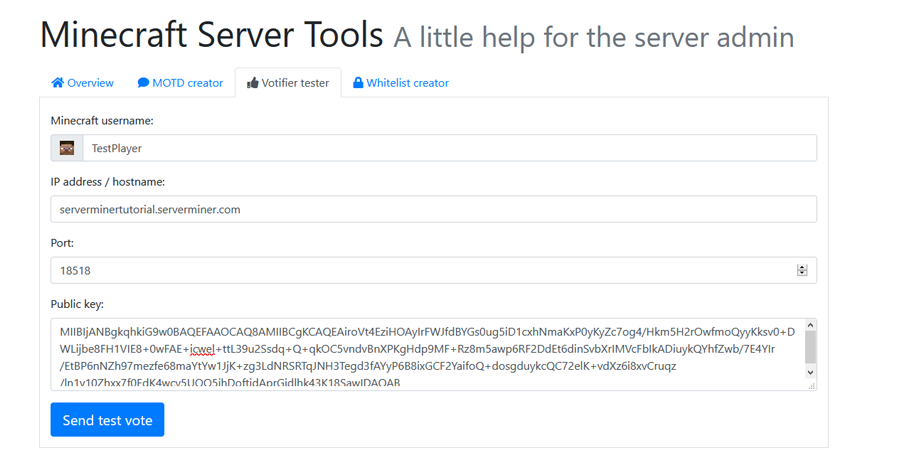Screen dimensions: 900x450
Task: Click the public key scrollbar down arrow
Action: pyautogui.click(x=810, y=373)
